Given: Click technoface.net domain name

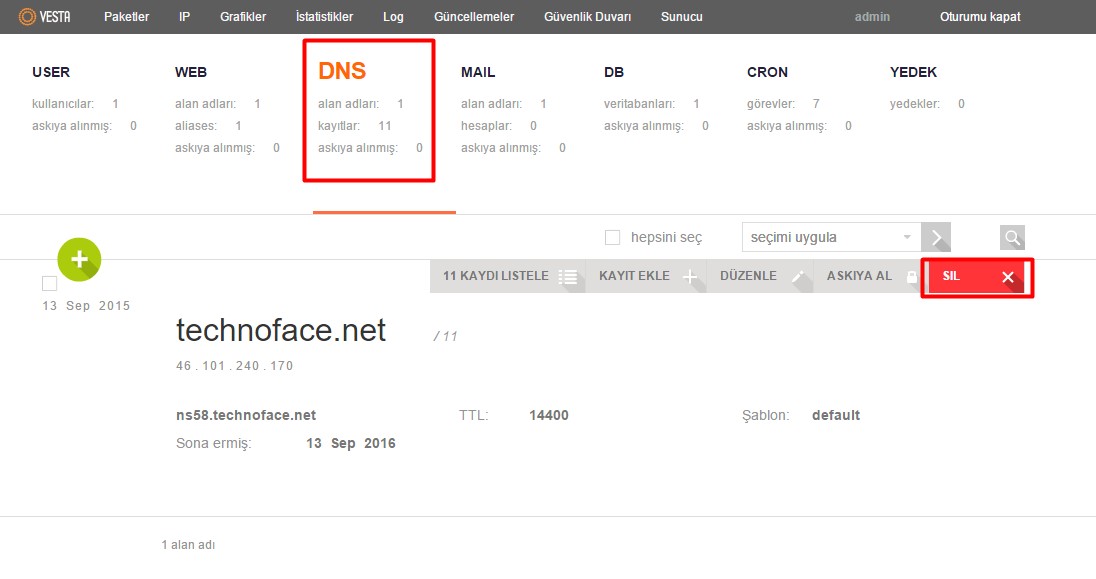Looking at the screenshot, I should pos(281,330).
